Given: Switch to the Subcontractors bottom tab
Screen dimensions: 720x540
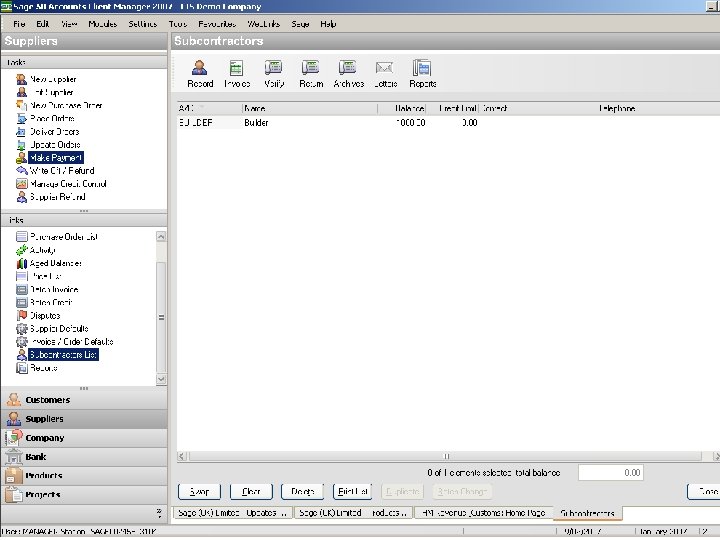Looking at the screenshot, I should coord(587,513).
